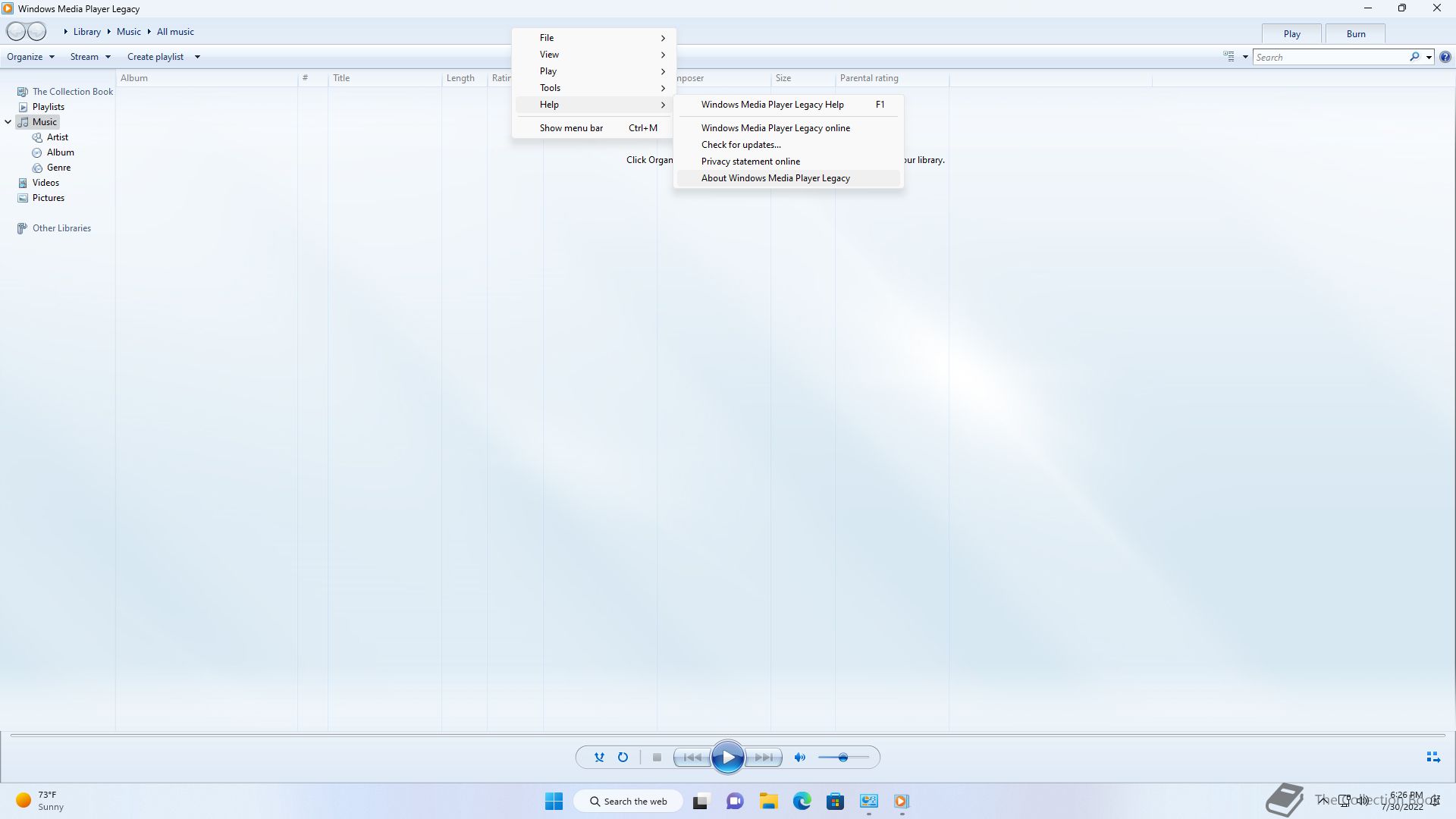This screenshot has height=819, width=1456.
Task: Open the Tools submenu
Action: [x=594, y=88]
